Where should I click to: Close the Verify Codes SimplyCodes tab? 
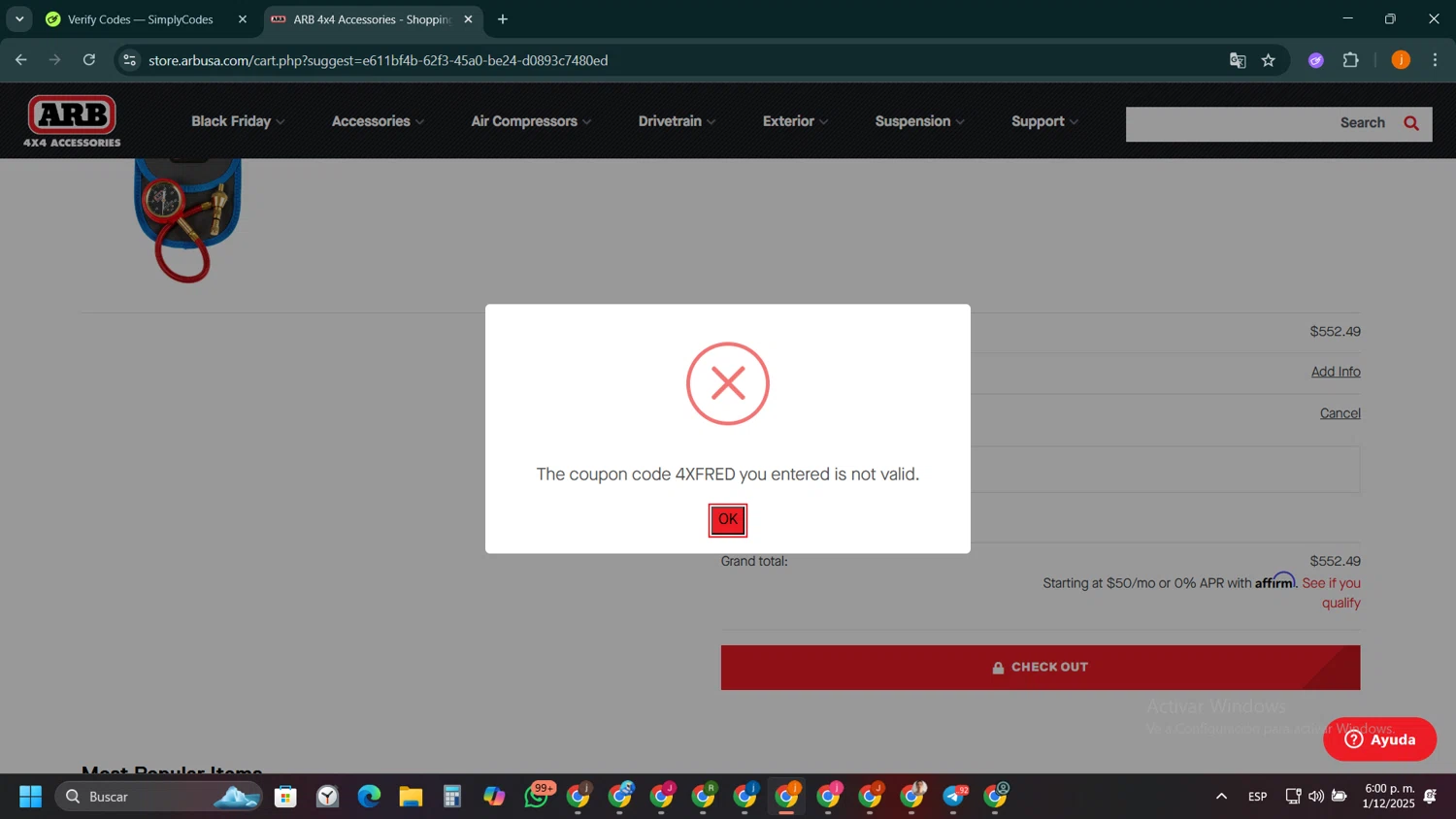[243, 19]
